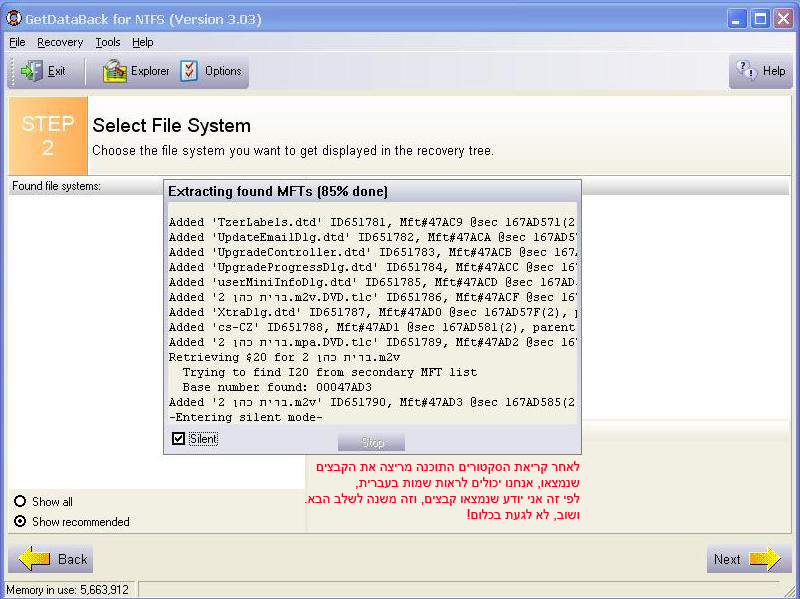The image size is (800, 599).
Task: Click the GetDataBack app icon in title bar
Action: coord(13,18)
